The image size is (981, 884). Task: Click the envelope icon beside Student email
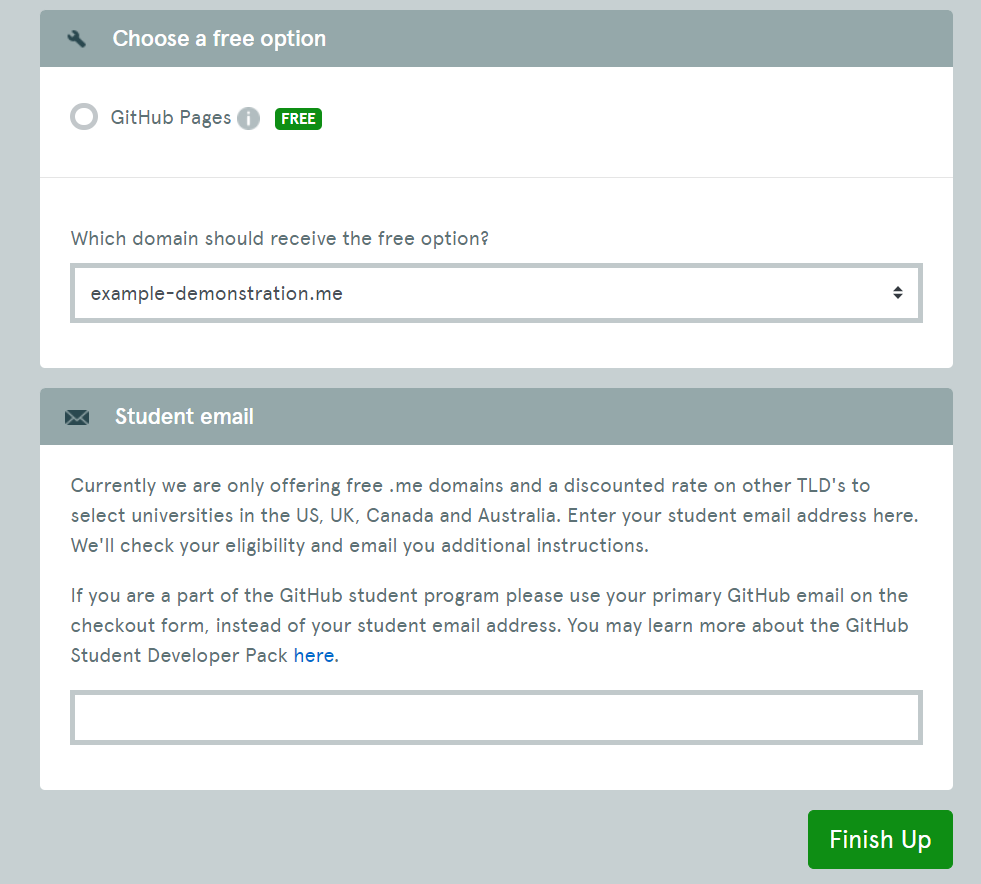tap(77, 416)
